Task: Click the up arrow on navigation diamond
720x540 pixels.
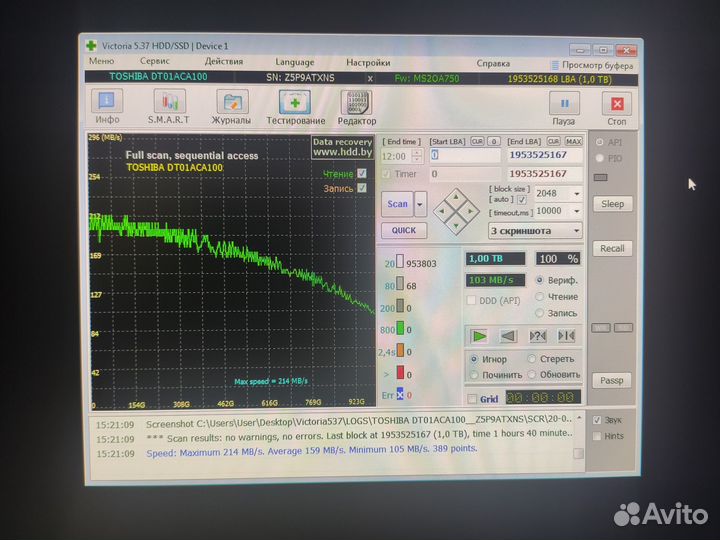Action: click(456, 197)
